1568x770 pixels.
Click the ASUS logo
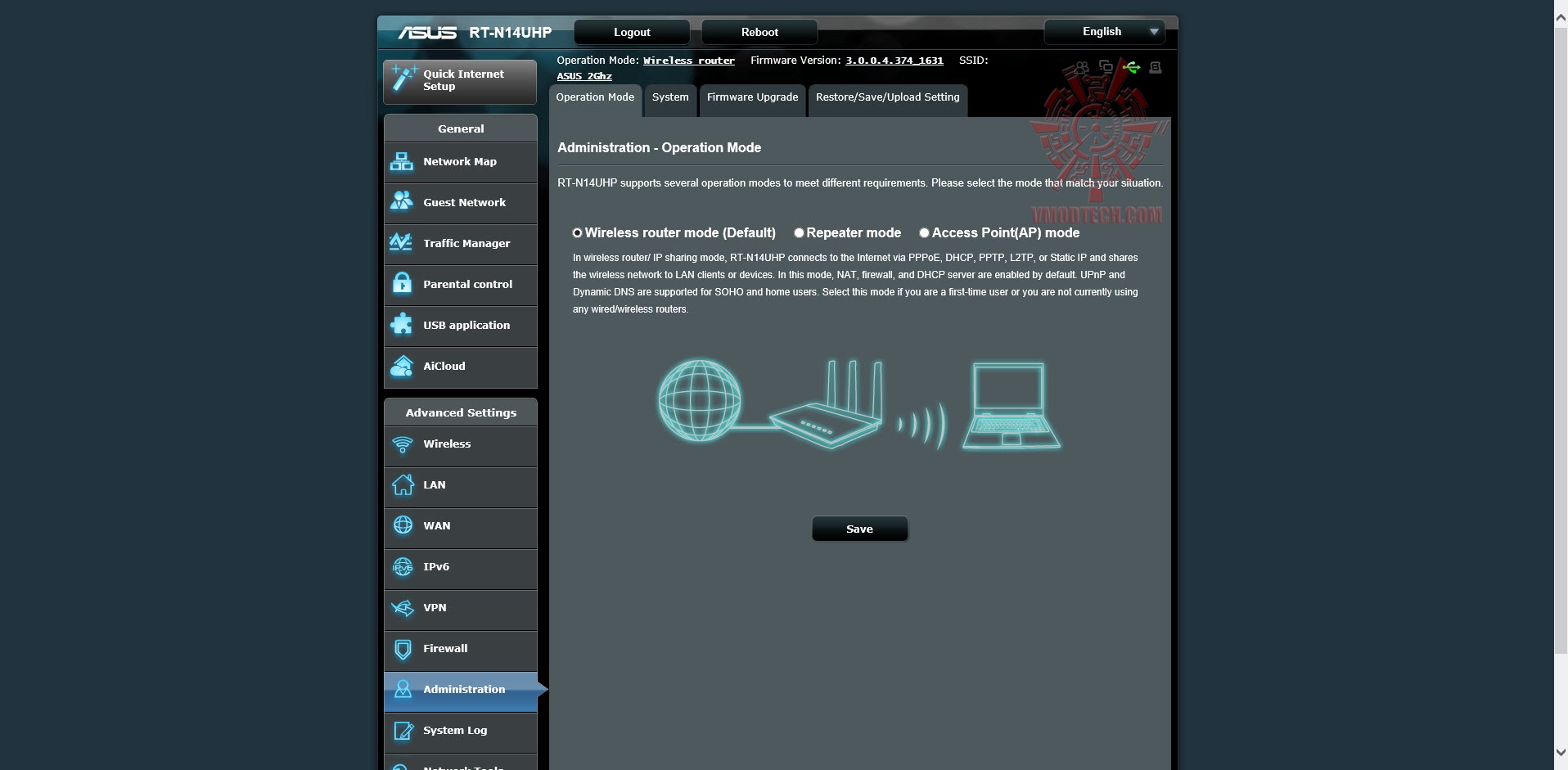pos(427,33)
